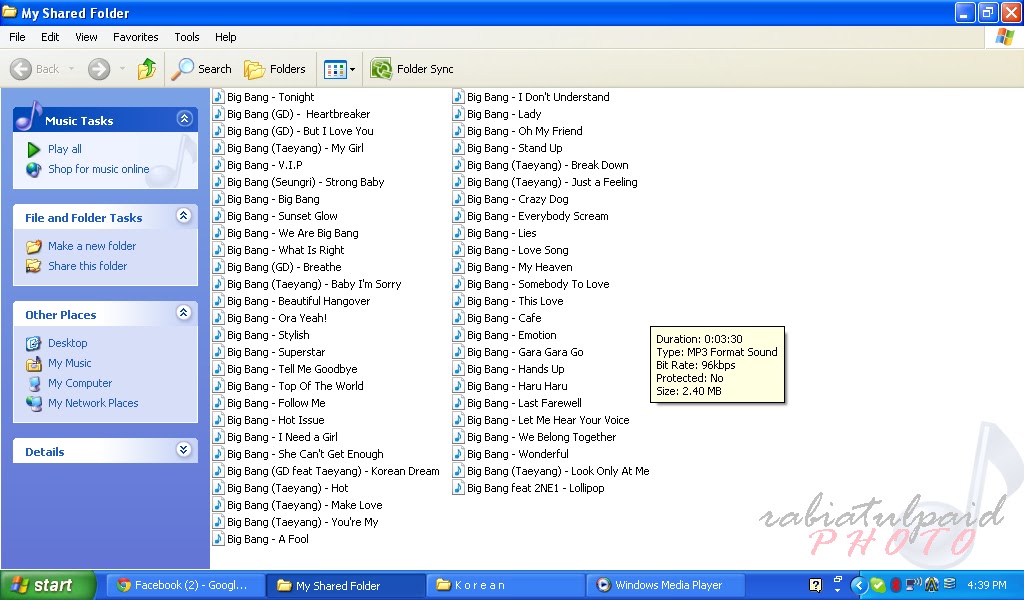
Task: Open the View menu
Action: tap(86, 37)
